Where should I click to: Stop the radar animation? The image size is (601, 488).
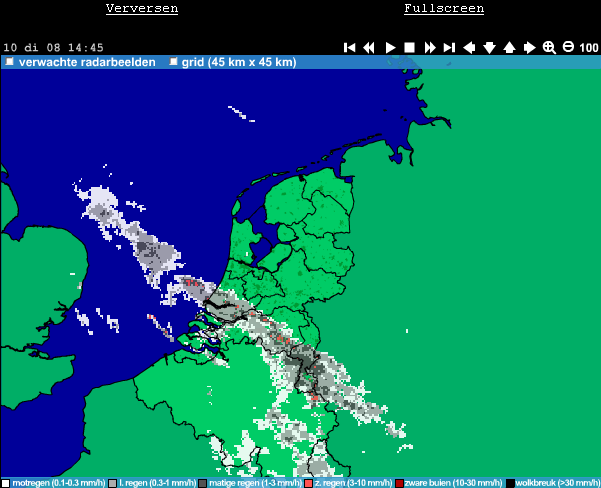click(x=409, y=48)
